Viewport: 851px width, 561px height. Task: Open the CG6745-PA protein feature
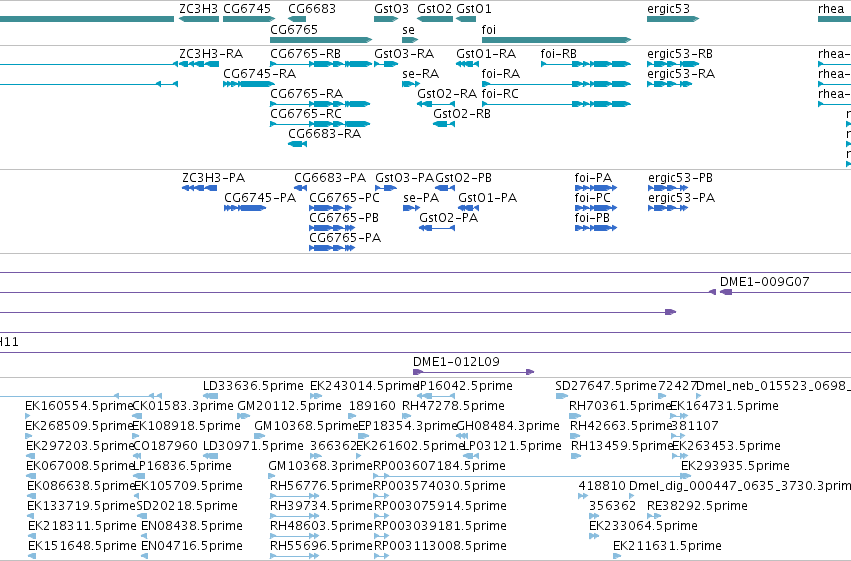pyautogui.click(x=245, y=208)
